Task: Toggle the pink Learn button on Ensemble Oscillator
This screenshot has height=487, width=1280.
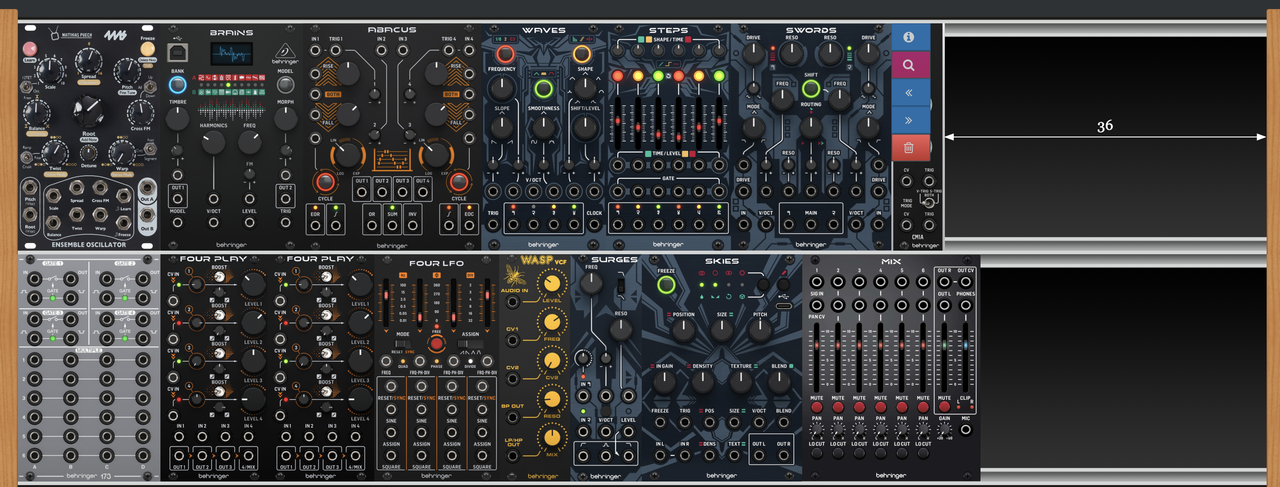Action: pos(28,49)
